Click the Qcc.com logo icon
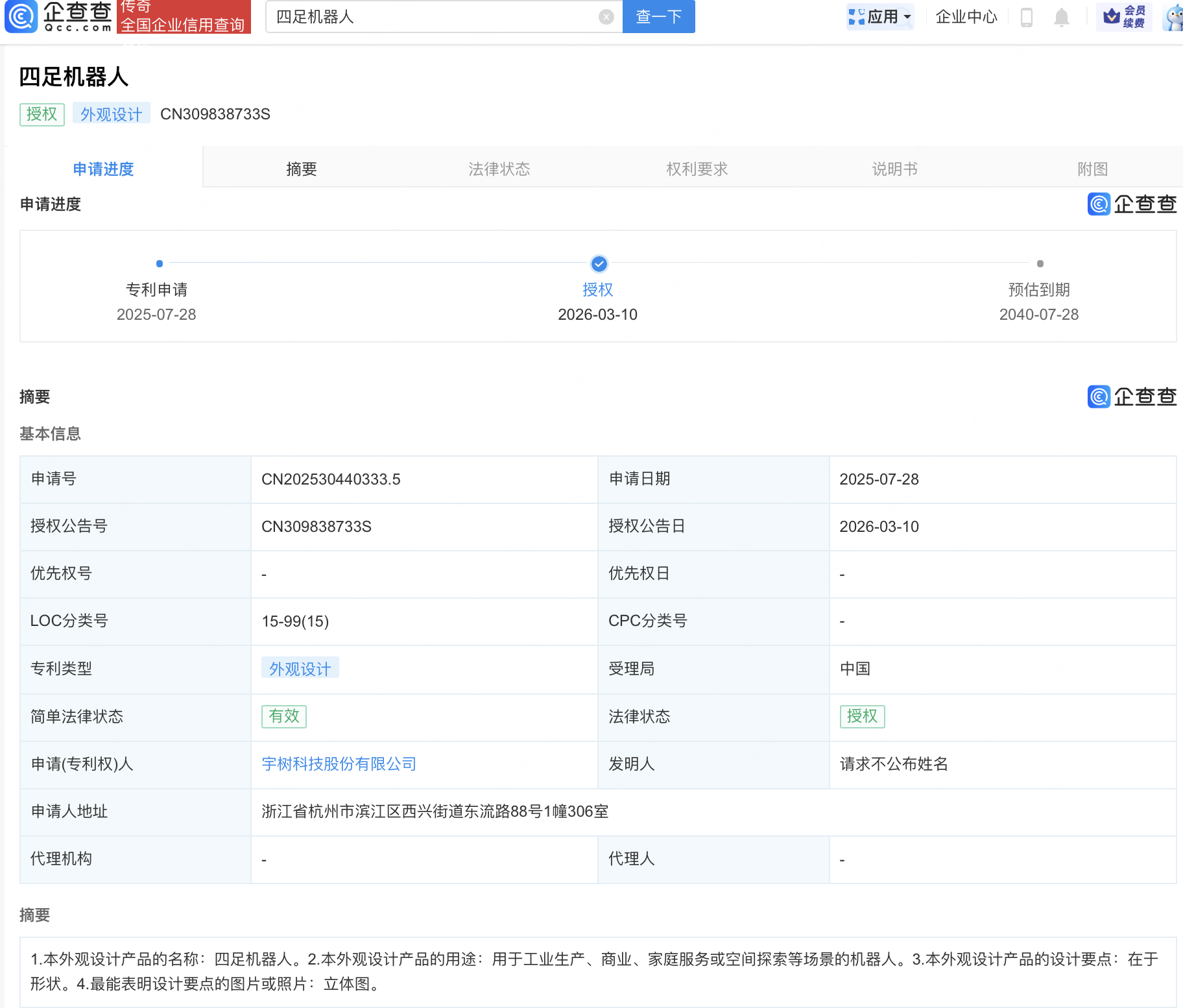This screenshot has width=1183, height=1008. [21, 16]
